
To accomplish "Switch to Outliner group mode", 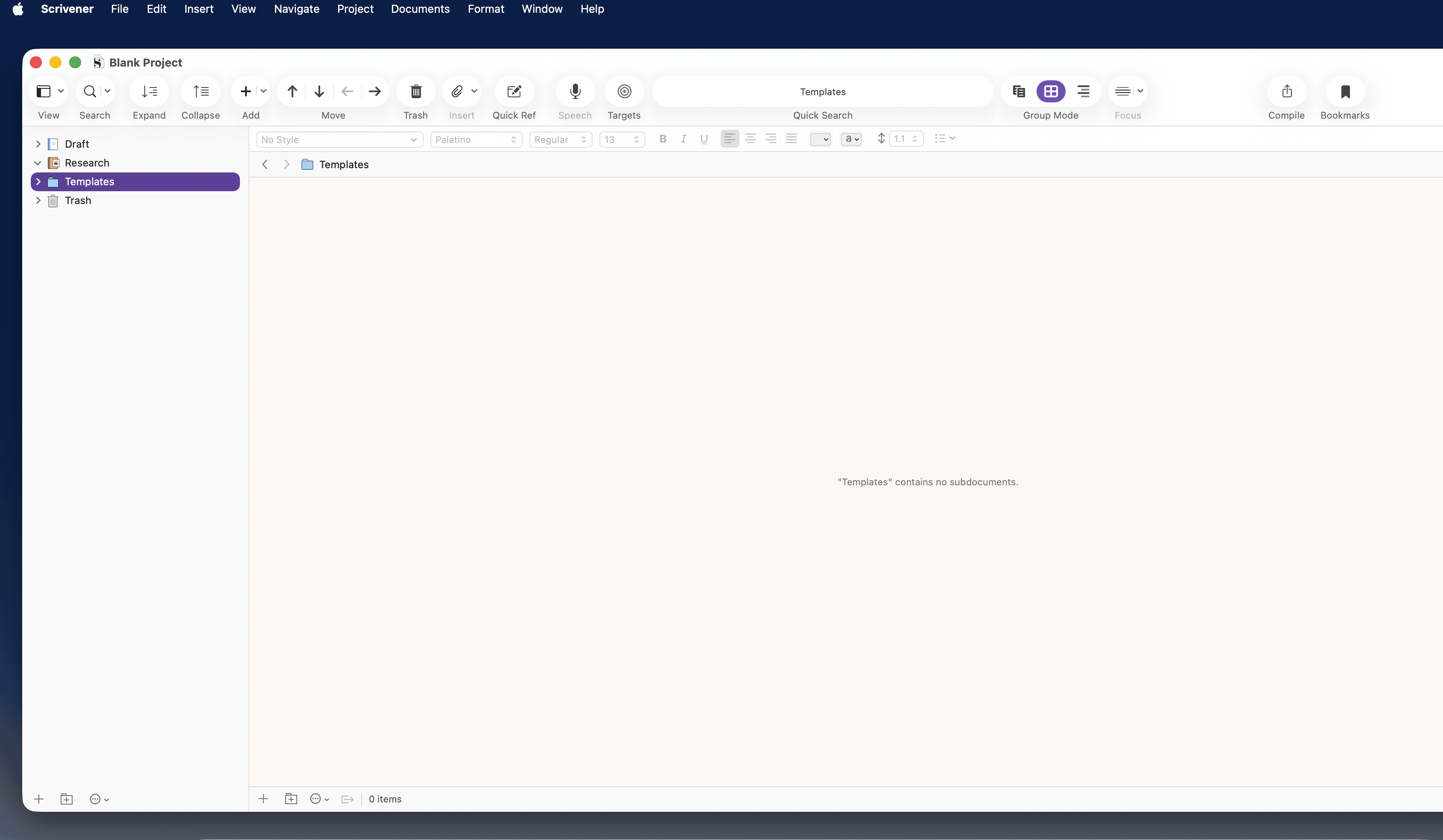I will (x=1084, y=91).
